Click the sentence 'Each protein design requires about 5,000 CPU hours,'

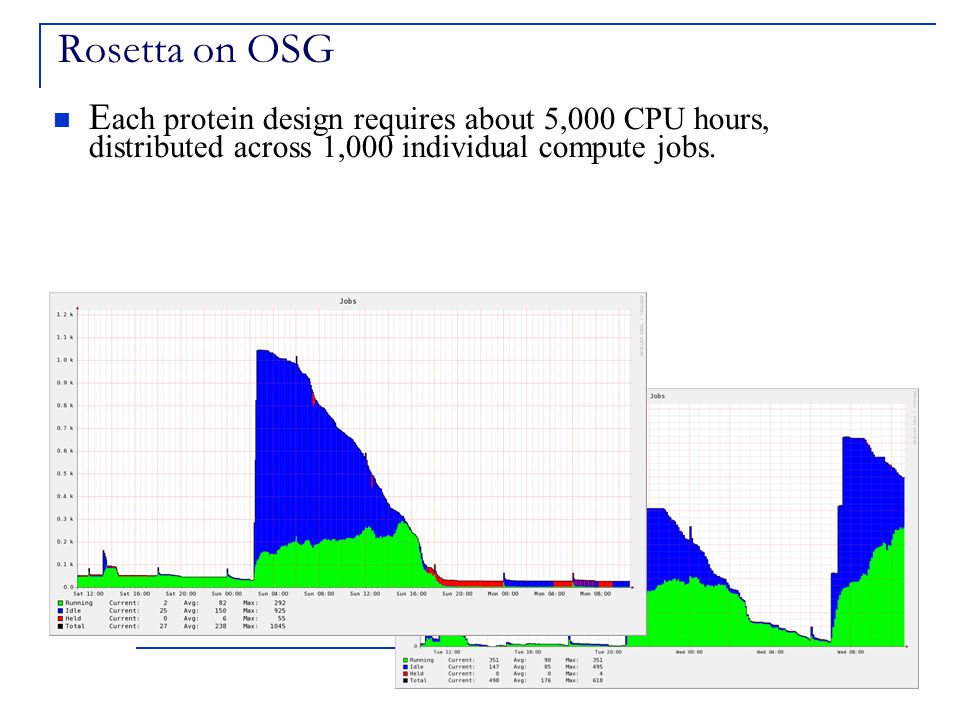(429, 118)
